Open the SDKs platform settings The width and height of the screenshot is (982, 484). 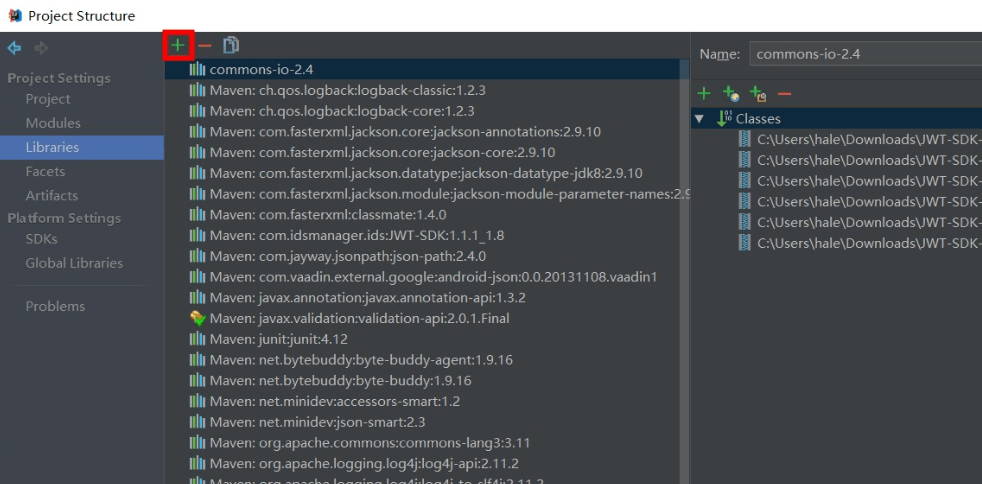(x=42, y=239)
